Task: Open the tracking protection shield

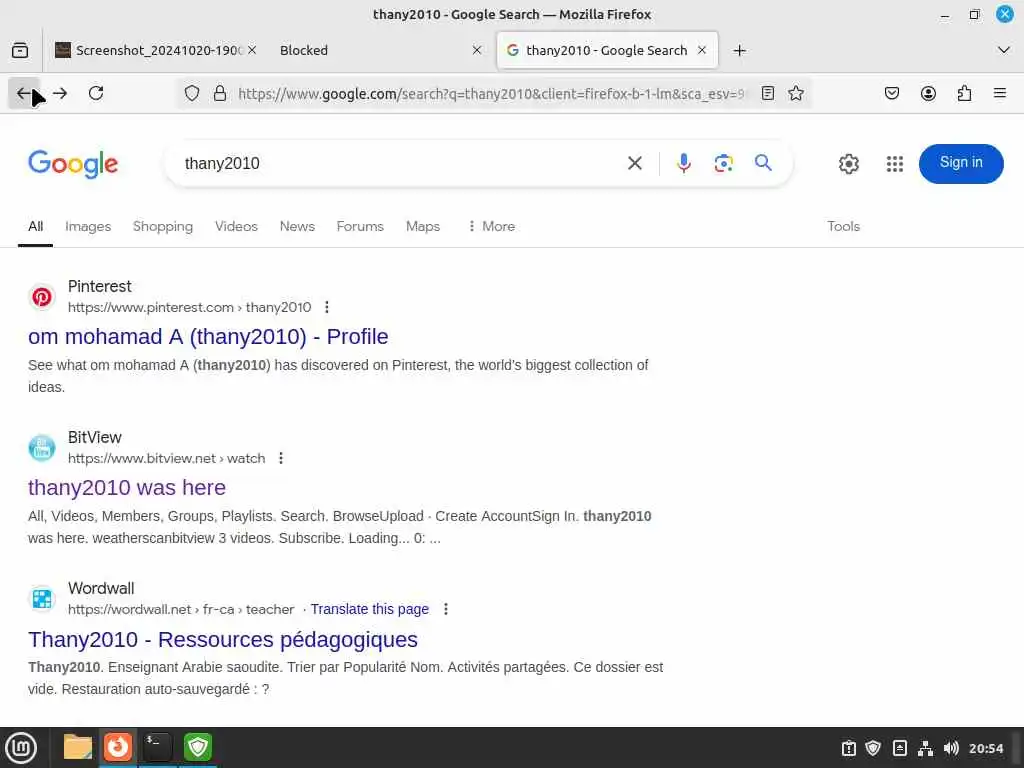Action: click(x=191, y=93)
